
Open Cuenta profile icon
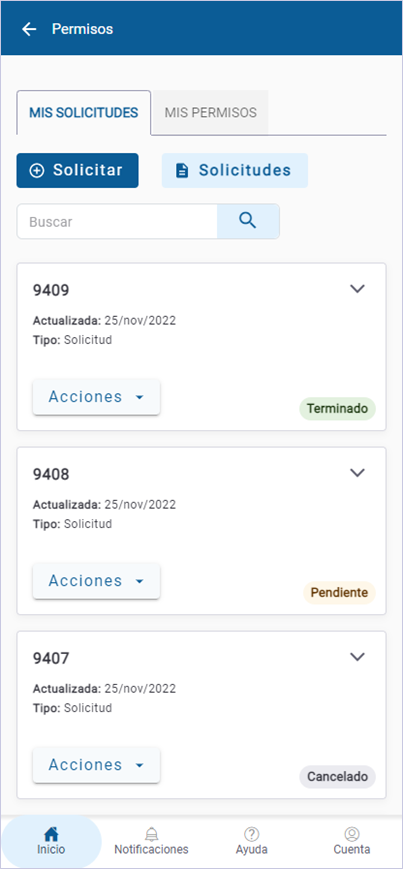352,834
